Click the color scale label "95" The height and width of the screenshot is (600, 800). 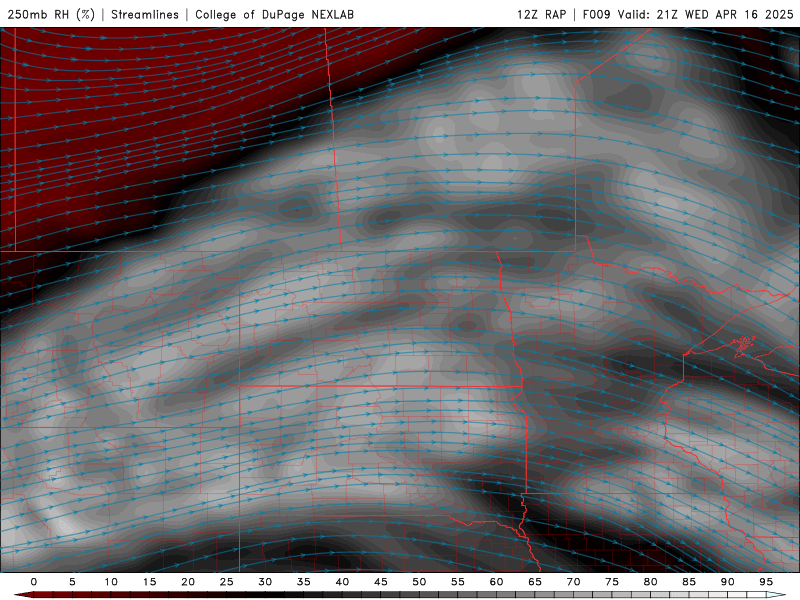(766, 582)
